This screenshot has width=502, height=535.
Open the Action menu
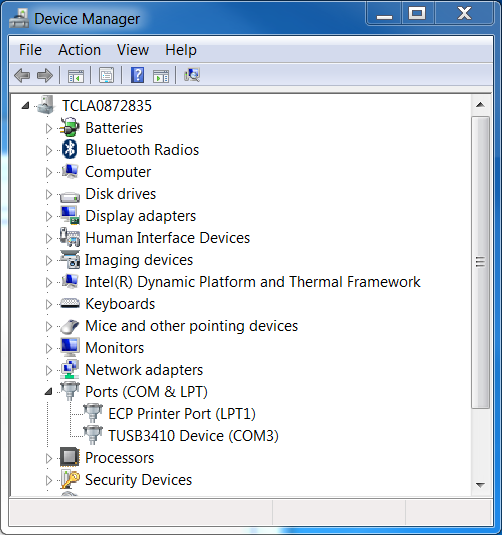tap(80, 50)
